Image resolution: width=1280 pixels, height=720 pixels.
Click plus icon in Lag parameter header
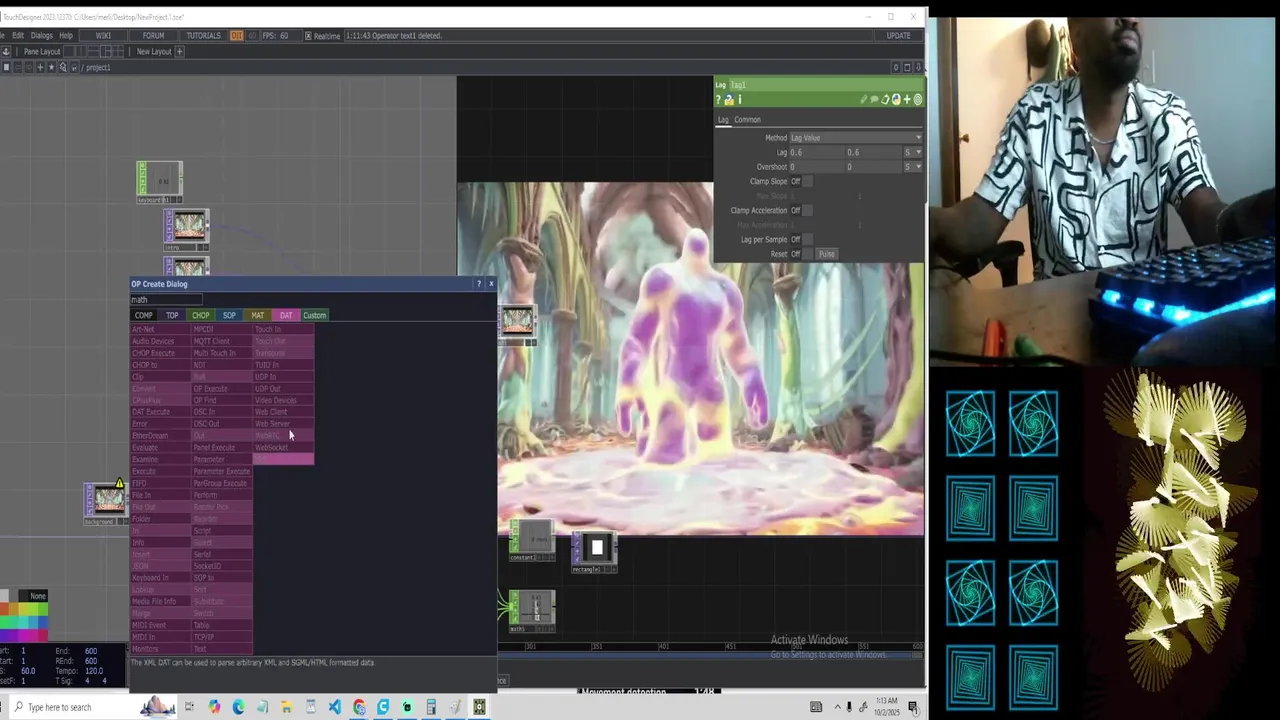(x=907, y=100)
